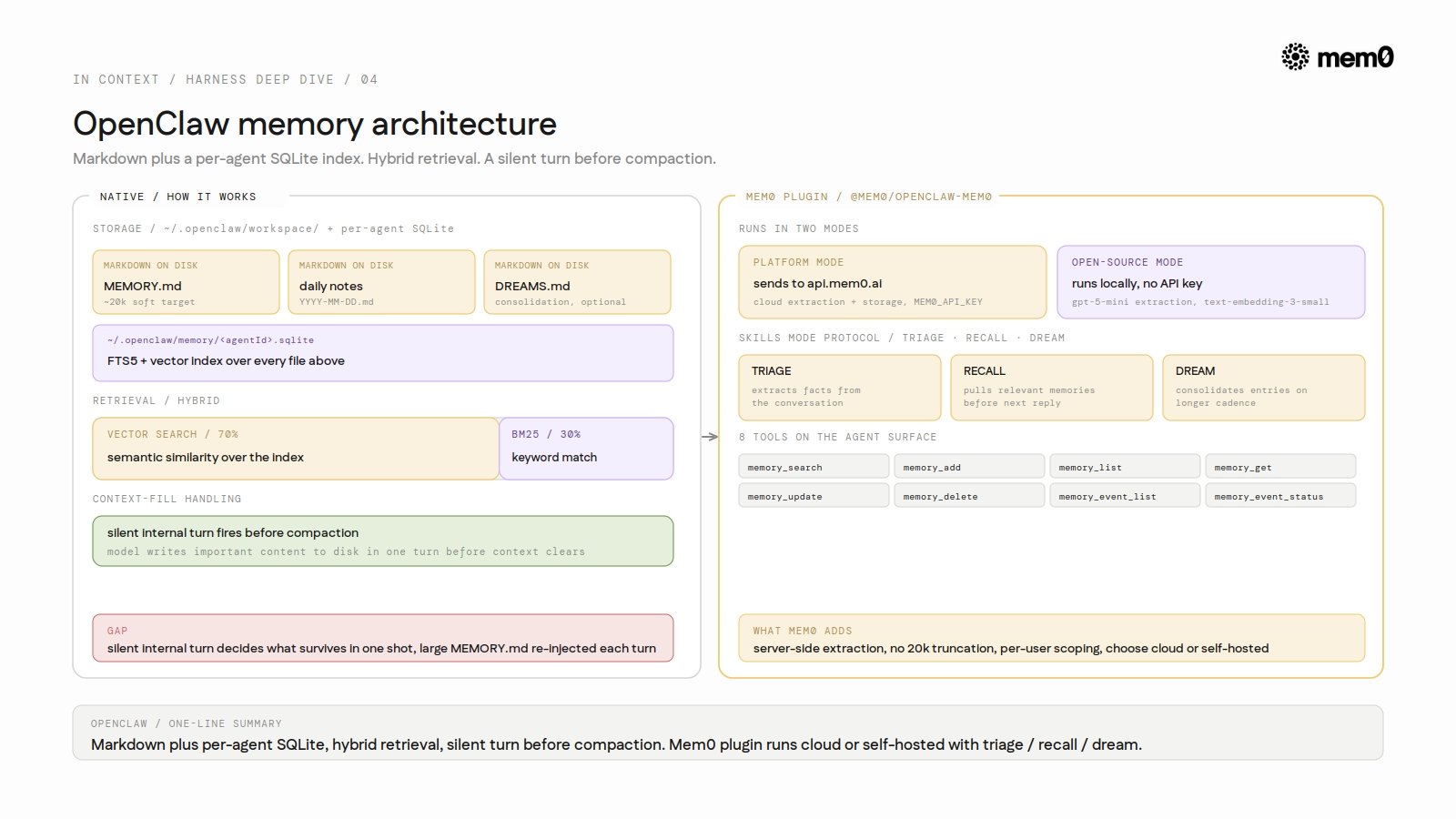Click the memory_search tool chip
1456x819 pixels.
pos(814,466)
